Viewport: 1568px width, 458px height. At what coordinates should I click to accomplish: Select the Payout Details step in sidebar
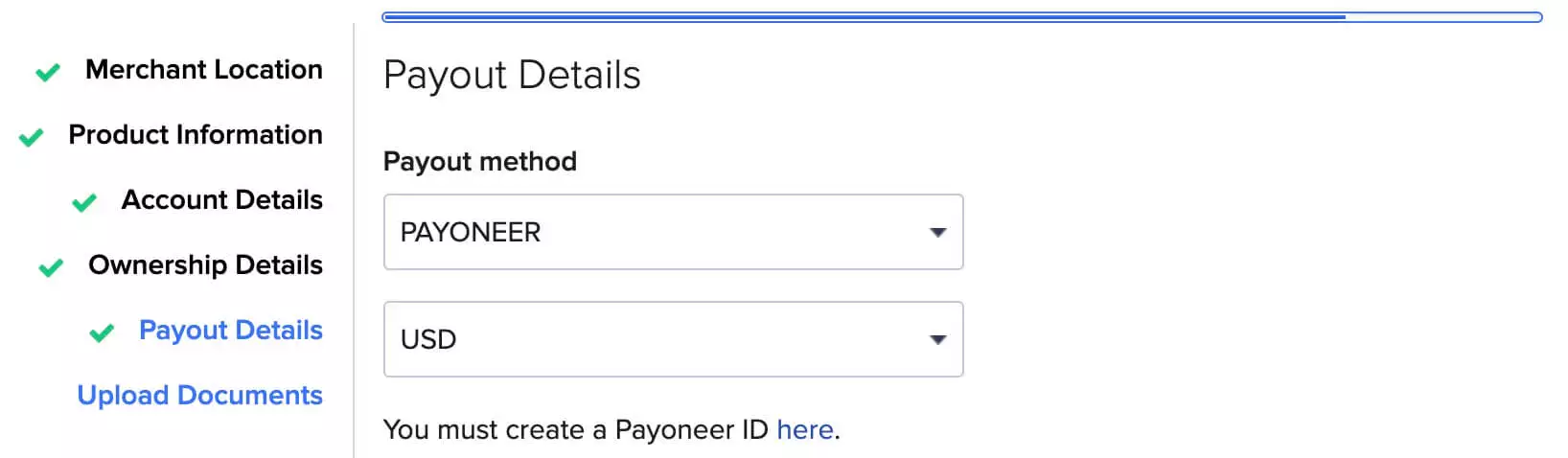coord(231,331)
